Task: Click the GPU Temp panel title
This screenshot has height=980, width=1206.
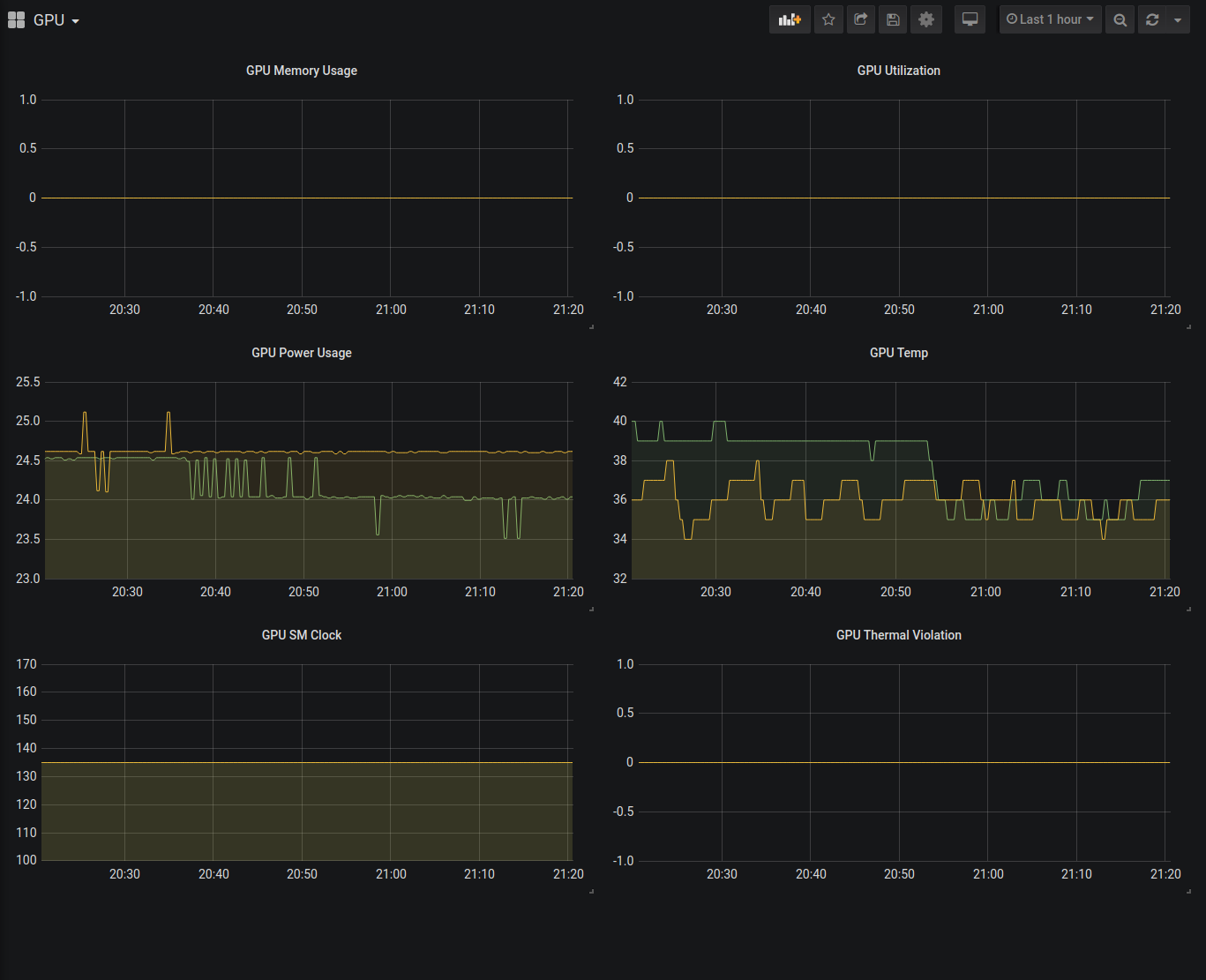Action: tap(898, 353)
